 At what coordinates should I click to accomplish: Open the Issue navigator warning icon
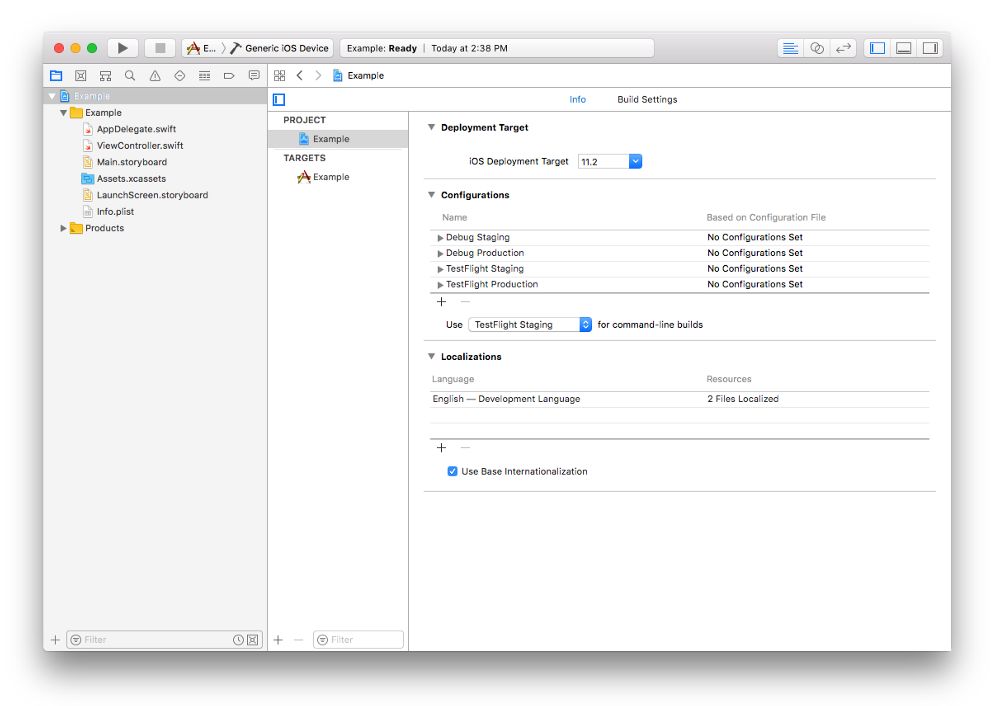155,76
